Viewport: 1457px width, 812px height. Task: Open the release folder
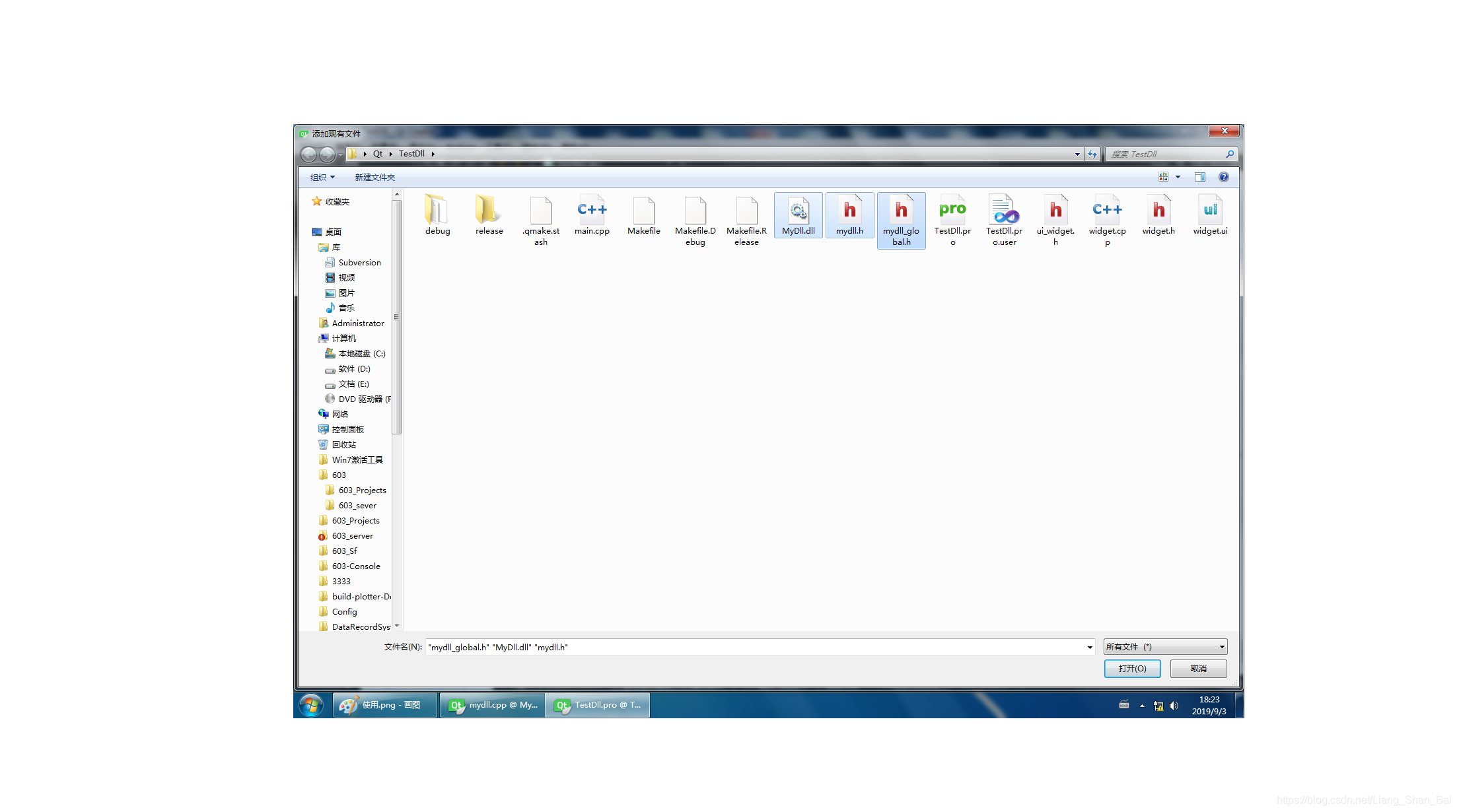coord(489,215)
